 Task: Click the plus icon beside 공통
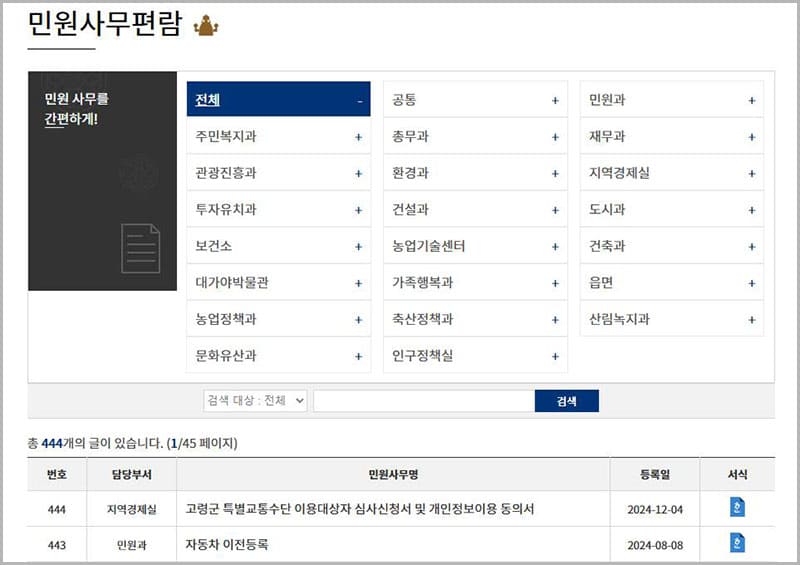(555, 100)
